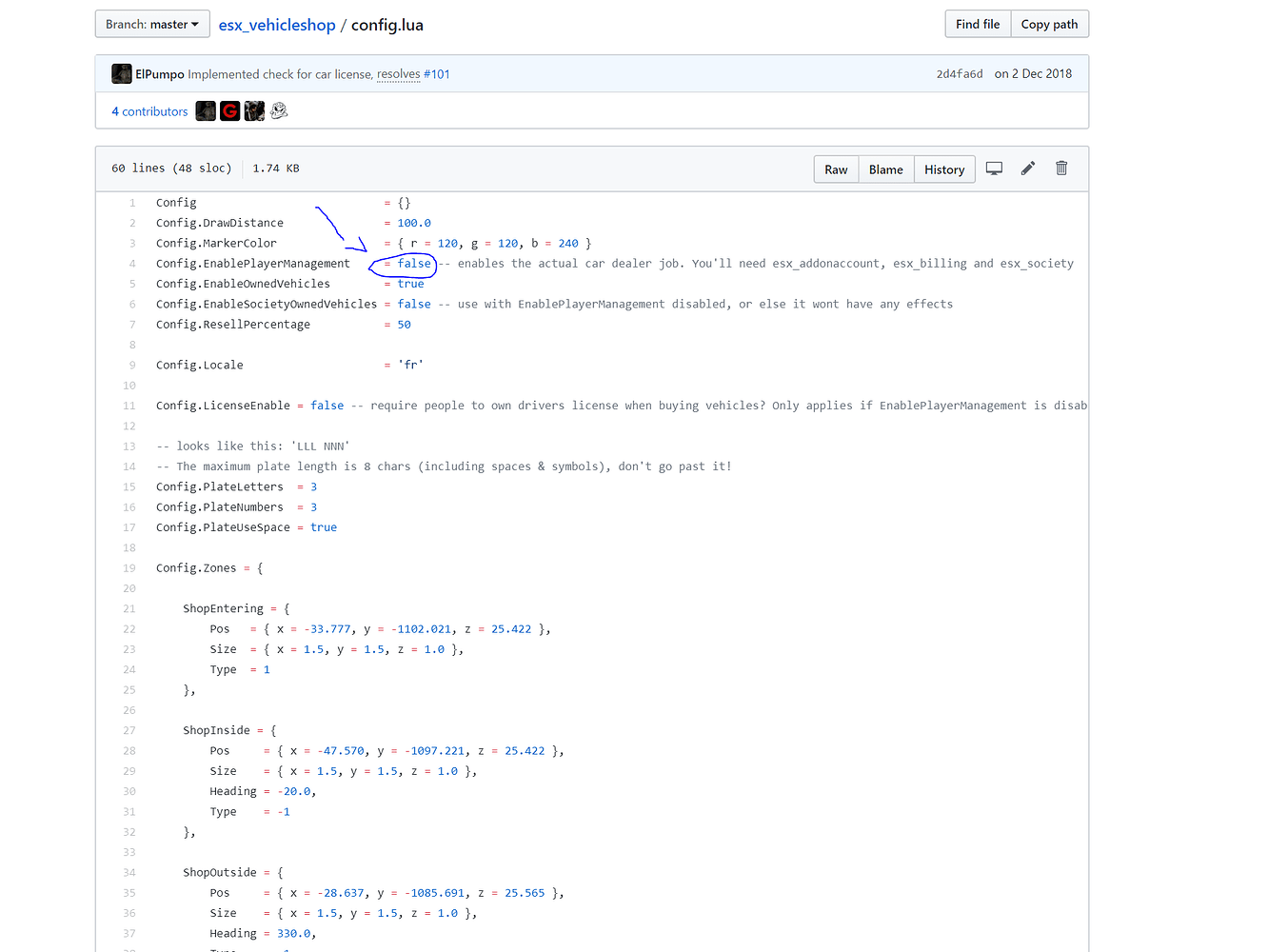Delete this file with trash icon
This screenshot has width=1268, height=952.
[1061, 169]
